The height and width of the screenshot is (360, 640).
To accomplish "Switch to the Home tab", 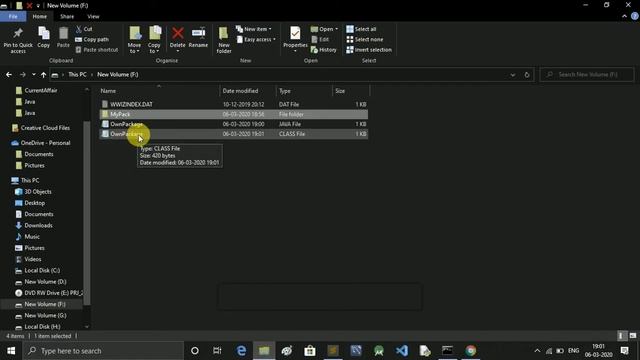I will (40, 17).
